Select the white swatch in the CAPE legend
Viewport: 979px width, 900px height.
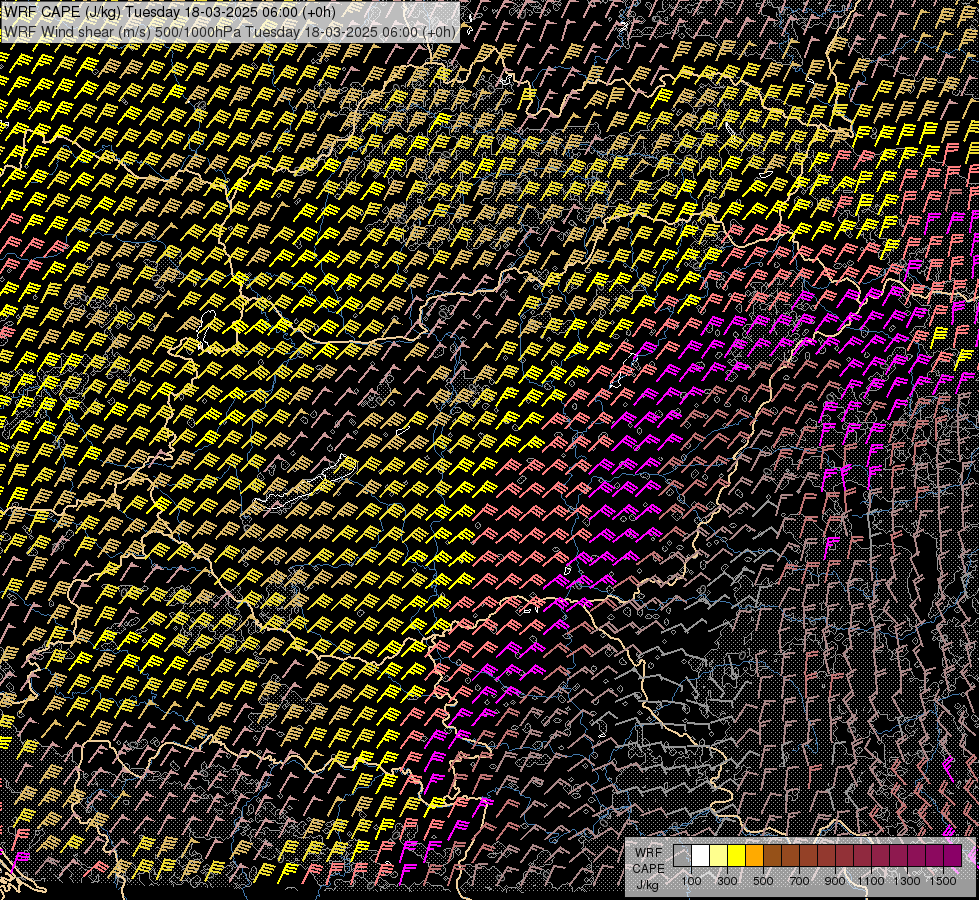(x=701, y=855)
